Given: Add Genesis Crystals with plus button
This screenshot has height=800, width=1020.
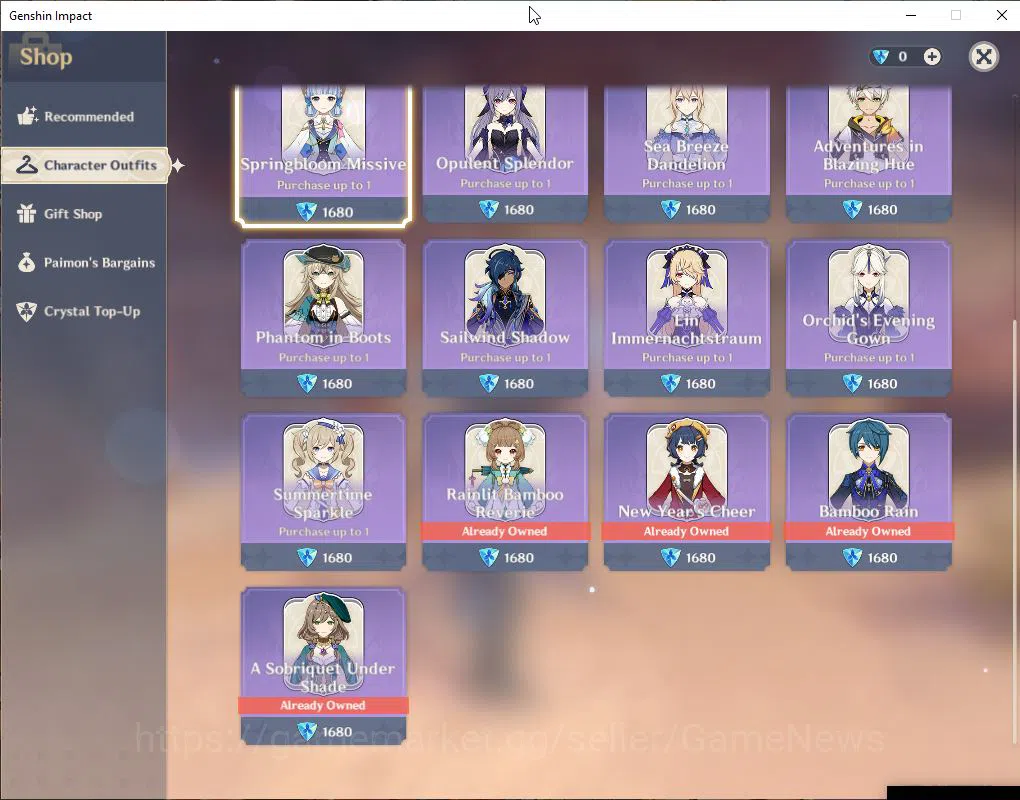Looking at the screenshot, I should (932, 57).
